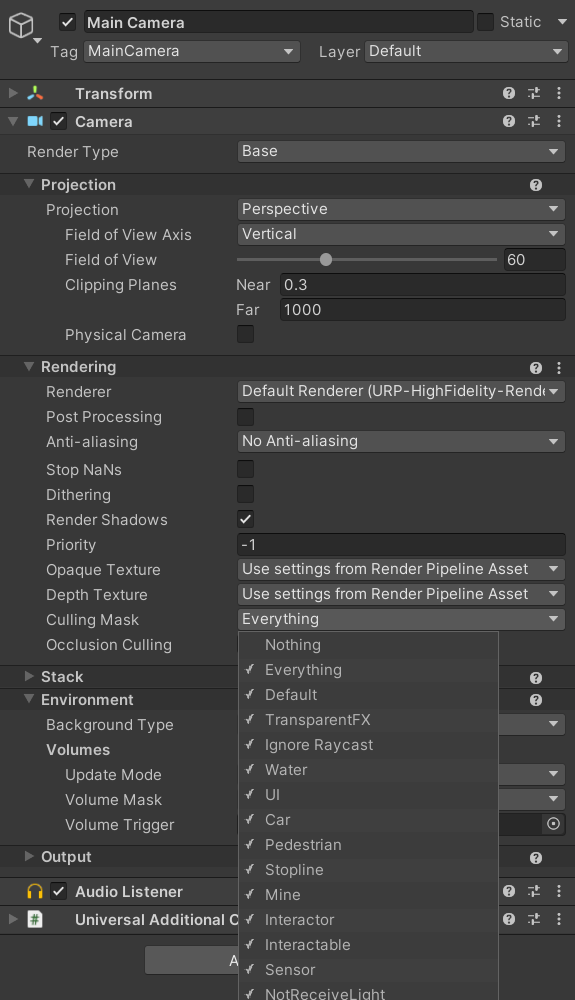The width and height of the screenshot is (575, 1000).
Task: Open Universal Additional Camera Data presets
Action: (x=534, y=919)
